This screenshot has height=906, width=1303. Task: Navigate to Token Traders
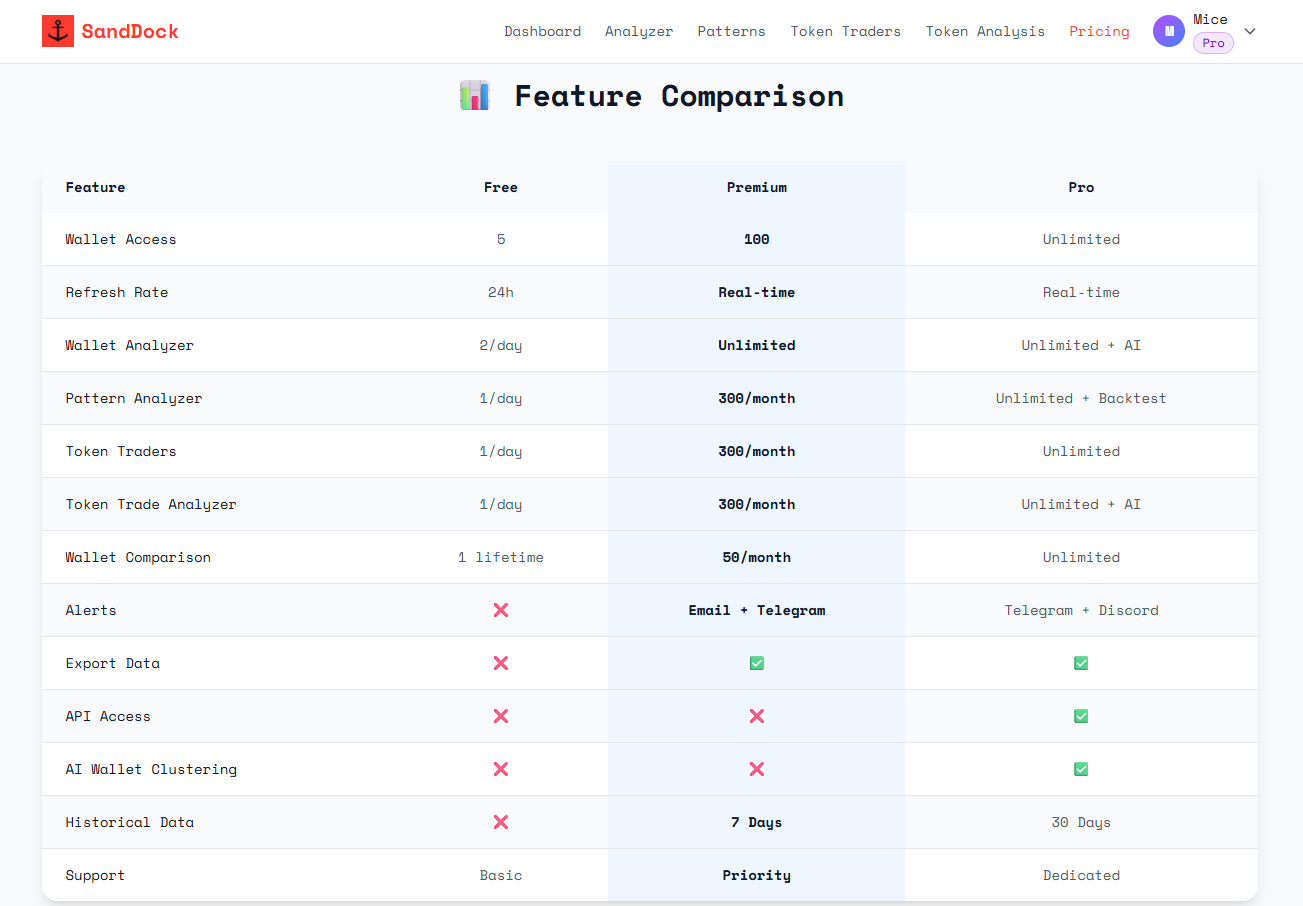pyautogui.click(x=846, y=31)
